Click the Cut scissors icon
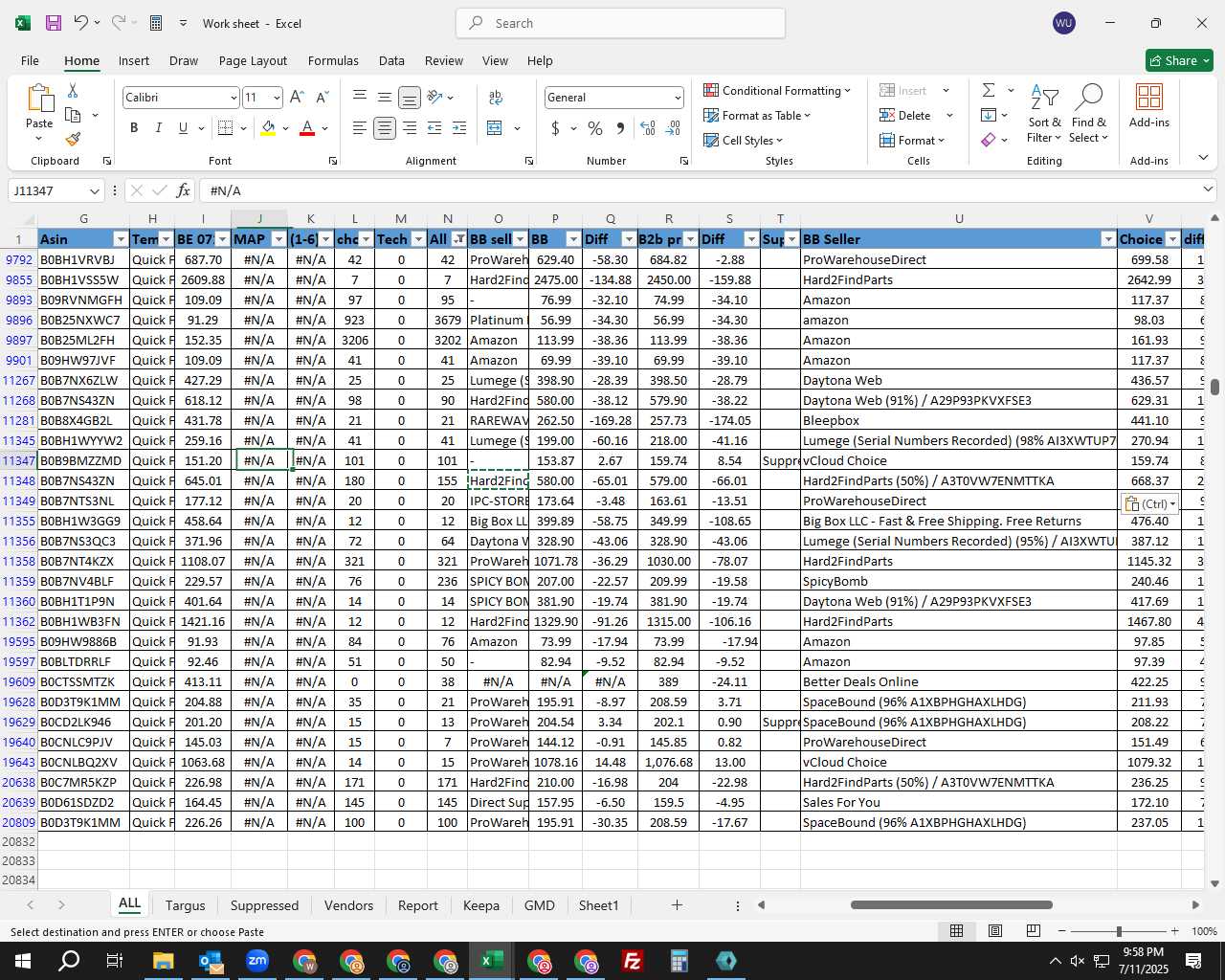The height and width of the screenshot is (980, 1225). (x=73, y=90)
